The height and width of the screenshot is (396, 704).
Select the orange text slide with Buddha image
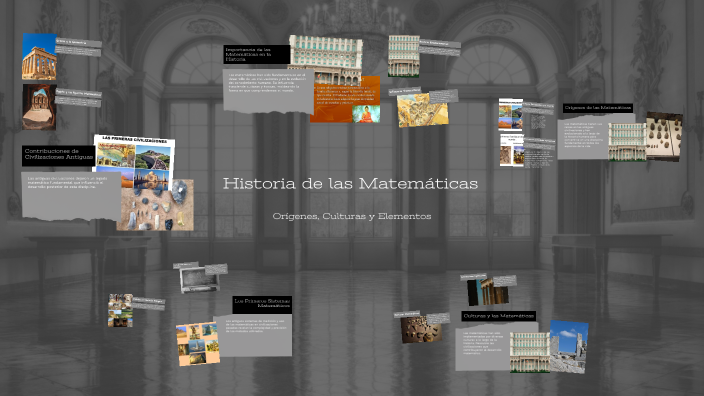point(345,99)
